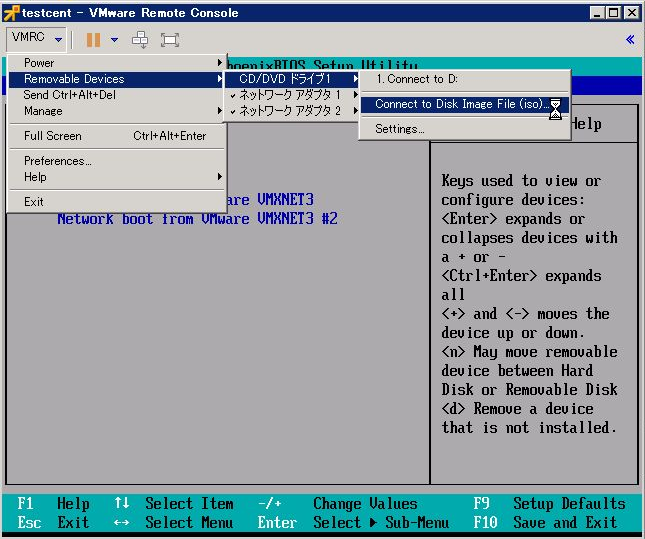Open CD/DVD drive Settings... entry
645x539 pixels.
(x=400, y=129)
